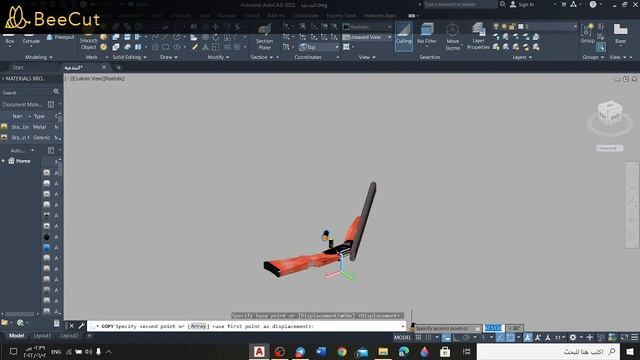The height and width of the screenshot is (360, 640).
Task: Toggle ortho mode in status bar
Action: point(456,338)
